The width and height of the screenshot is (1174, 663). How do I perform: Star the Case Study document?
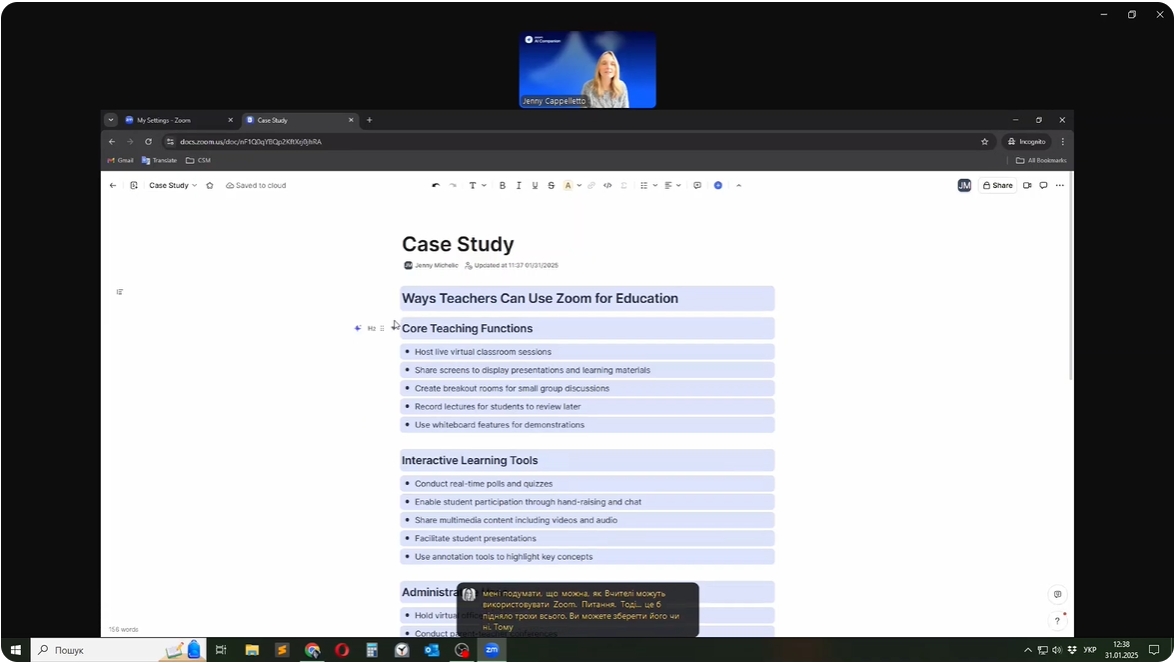pyautogui.click(x=210, y=186)
